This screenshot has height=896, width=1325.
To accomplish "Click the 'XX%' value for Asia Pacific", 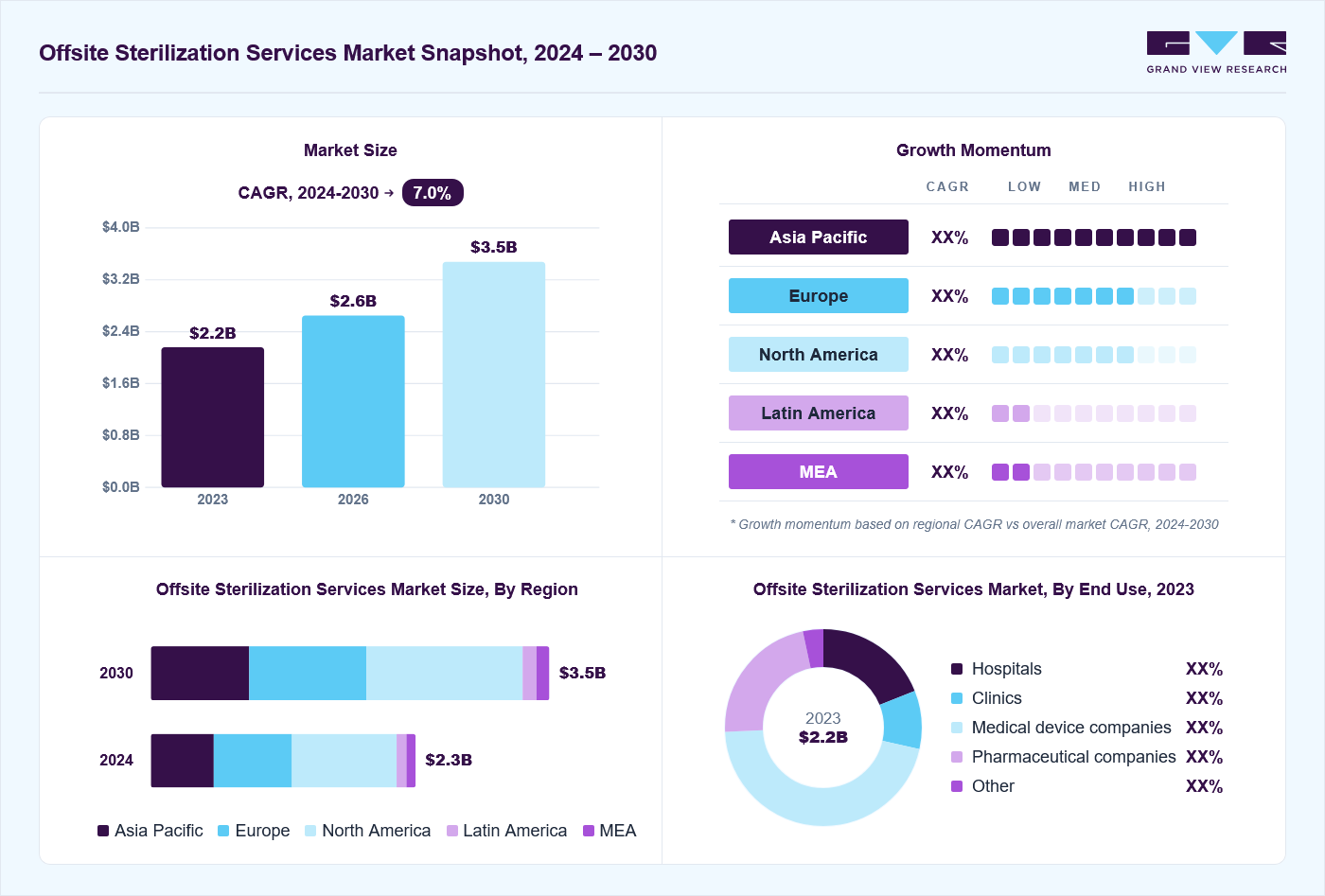I will (x=950, y=237).
